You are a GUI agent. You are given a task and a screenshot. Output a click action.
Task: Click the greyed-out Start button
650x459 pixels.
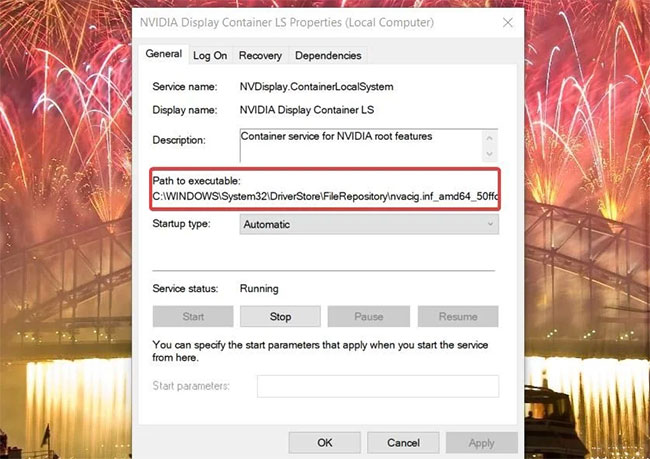(x=193, y=317)
